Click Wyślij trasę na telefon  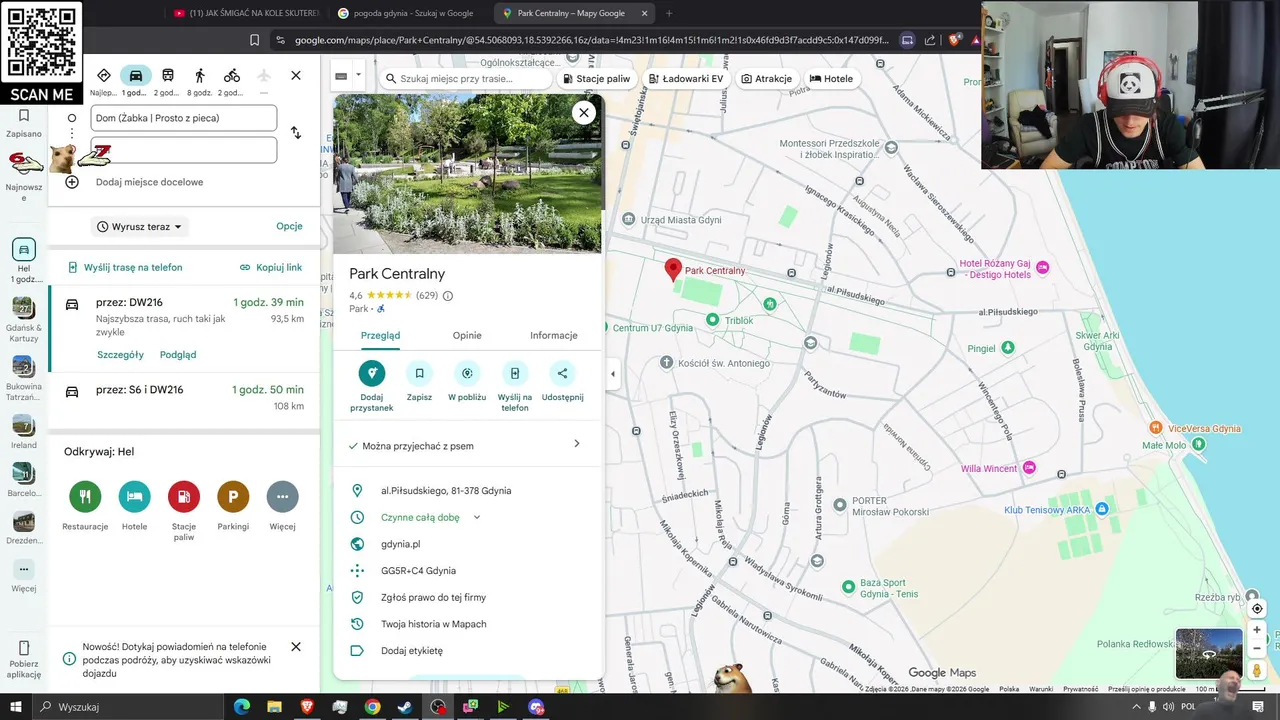125,268
